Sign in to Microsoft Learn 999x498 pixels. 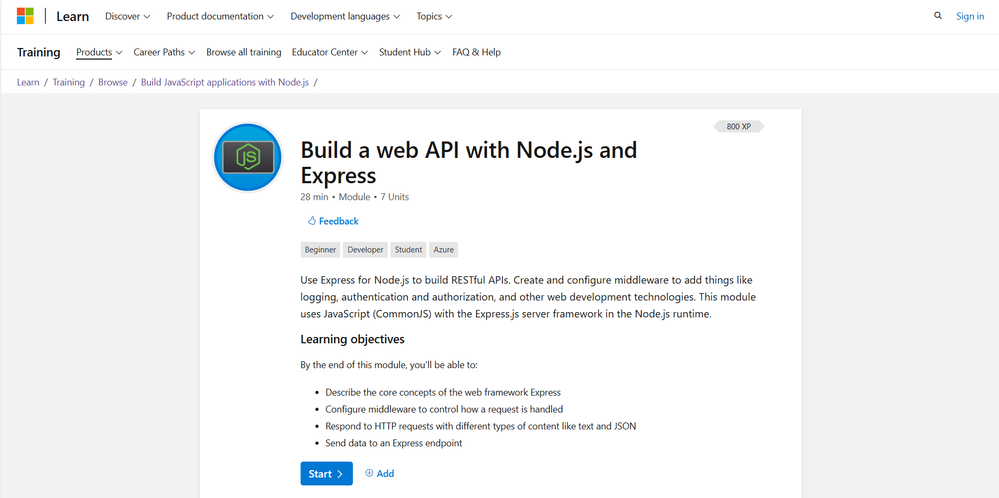pyautogui.click(x=970, y=17)
